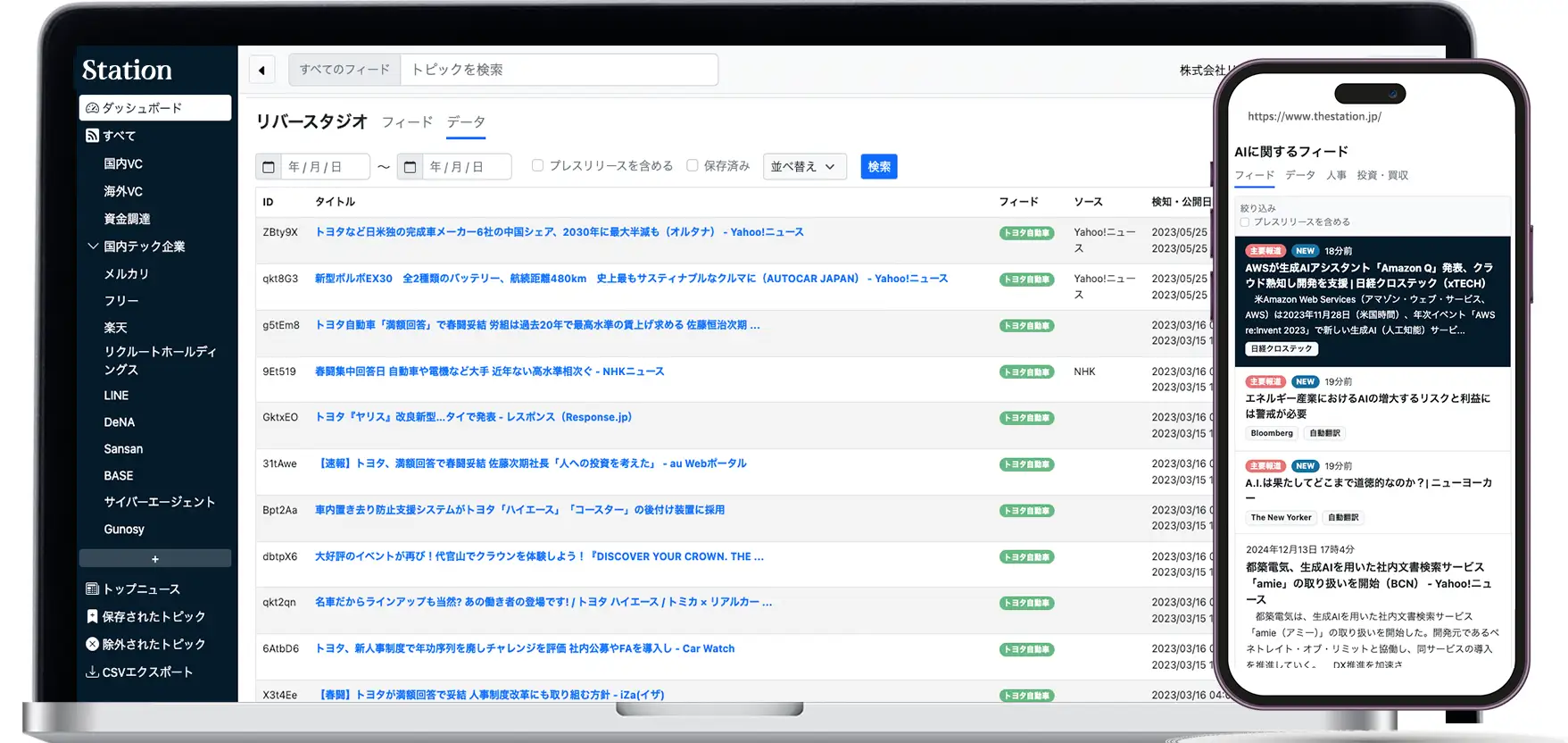The width and height of the screenshot is (1568, 743).
Task: Open the end date calendar icon
Action: 410,167
